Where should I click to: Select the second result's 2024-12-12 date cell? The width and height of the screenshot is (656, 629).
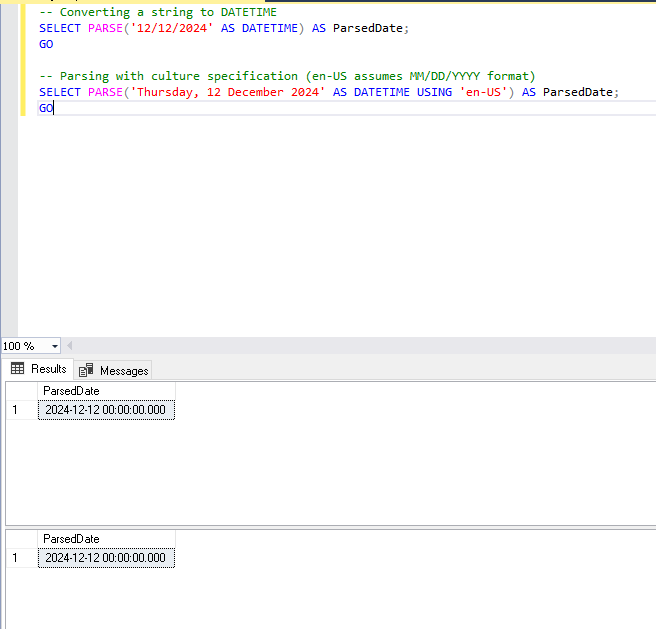[106, 558]
